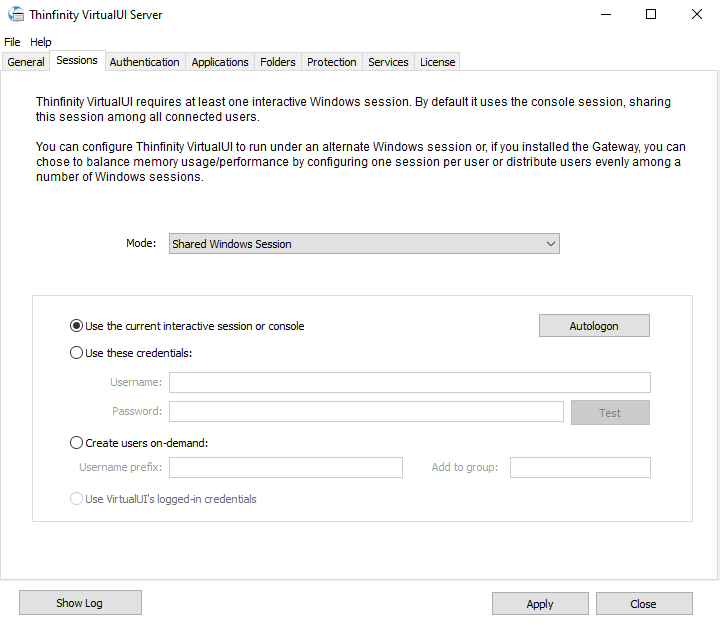The height and width of the screenshot is (628, 720).
Task: Select Use the current interactive session or console
Action: tap(187, 326)
